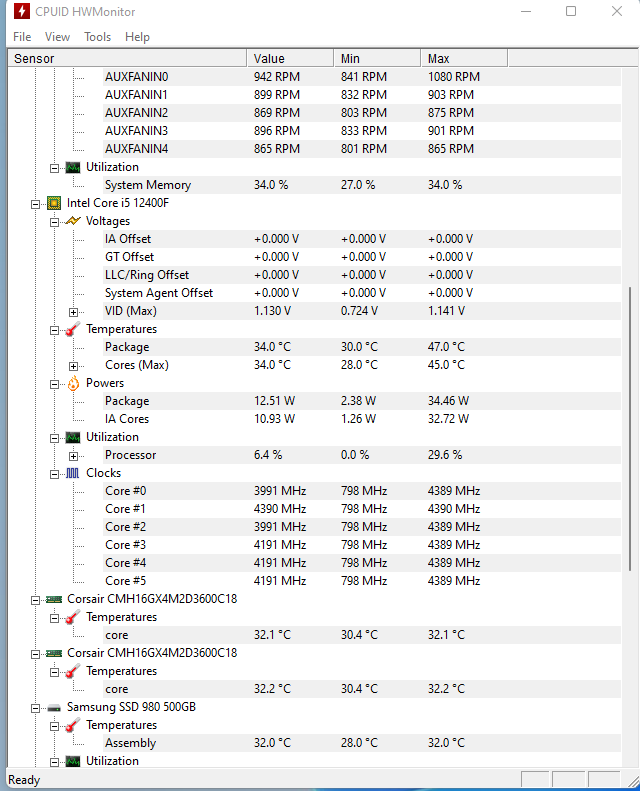Click the Max column header
This screenshot has height=791, width=640.
pos(464,59)
